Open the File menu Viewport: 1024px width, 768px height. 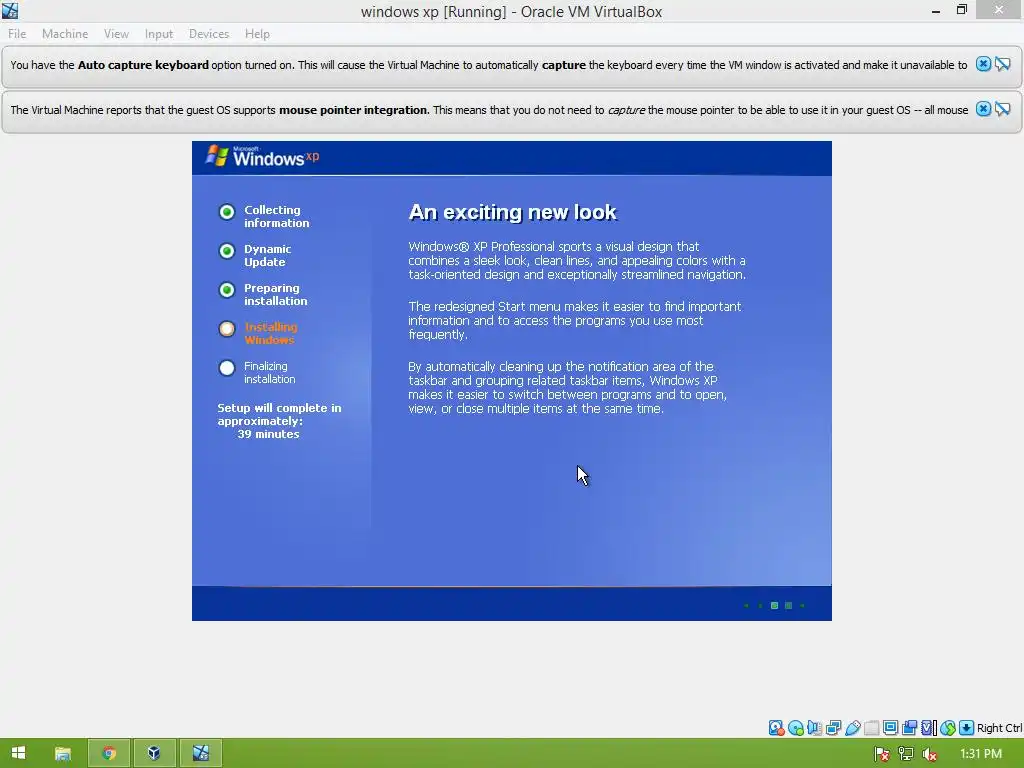pos(17,34)
